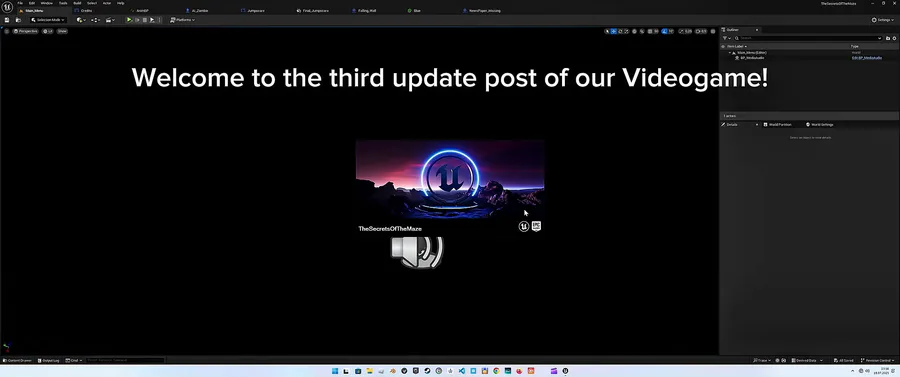Click the Unreal Engine logo icon
Screen dimensions: 900x377
click(x=7, y=7)
